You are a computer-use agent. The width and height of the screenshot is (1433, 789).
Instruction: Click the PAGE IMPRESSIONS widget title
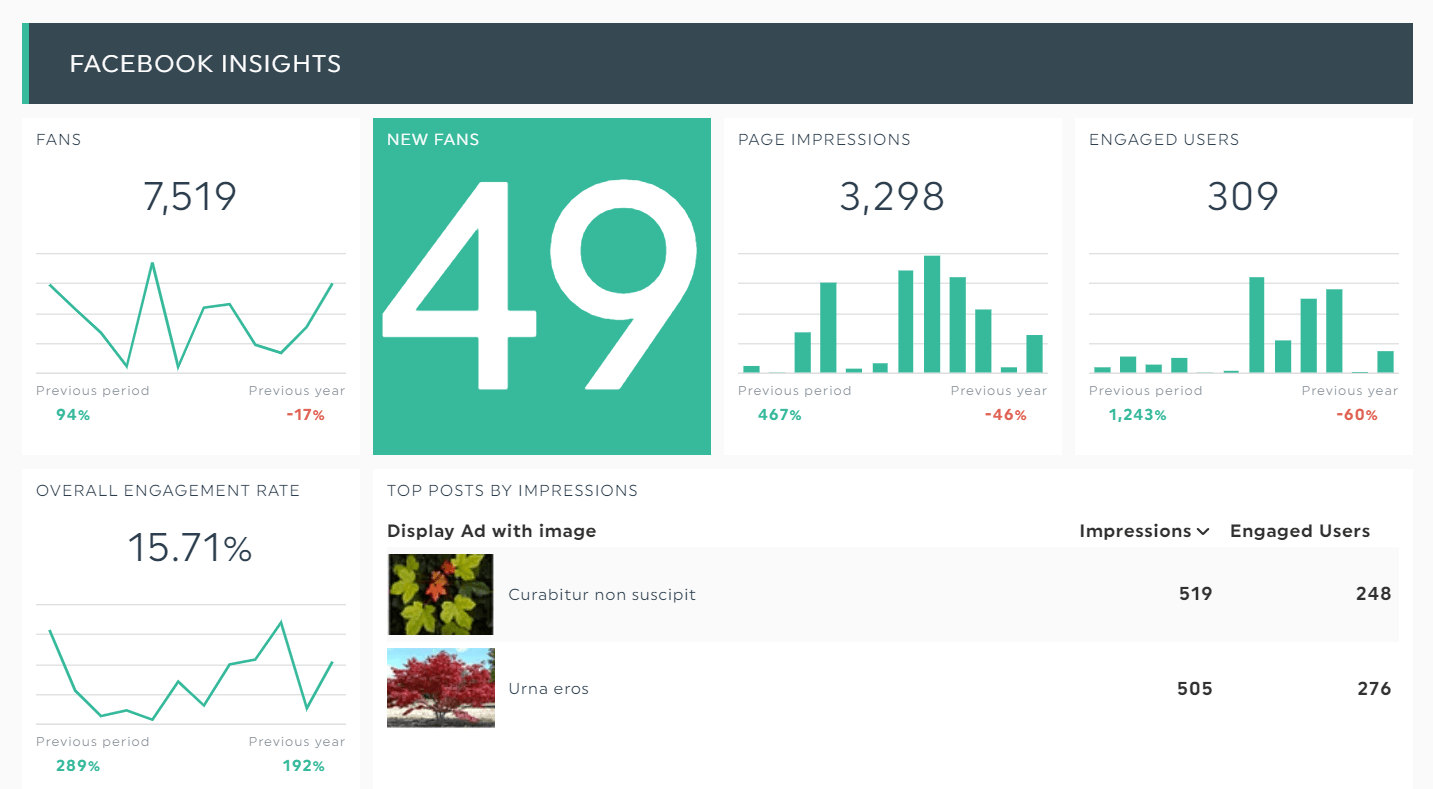824,140
